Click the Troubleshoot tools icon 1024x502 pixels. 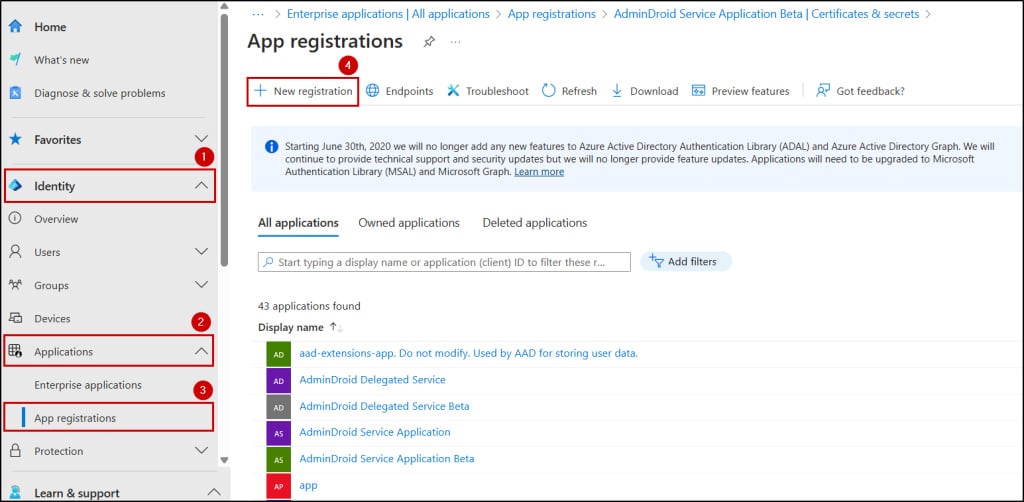[453, 91]
